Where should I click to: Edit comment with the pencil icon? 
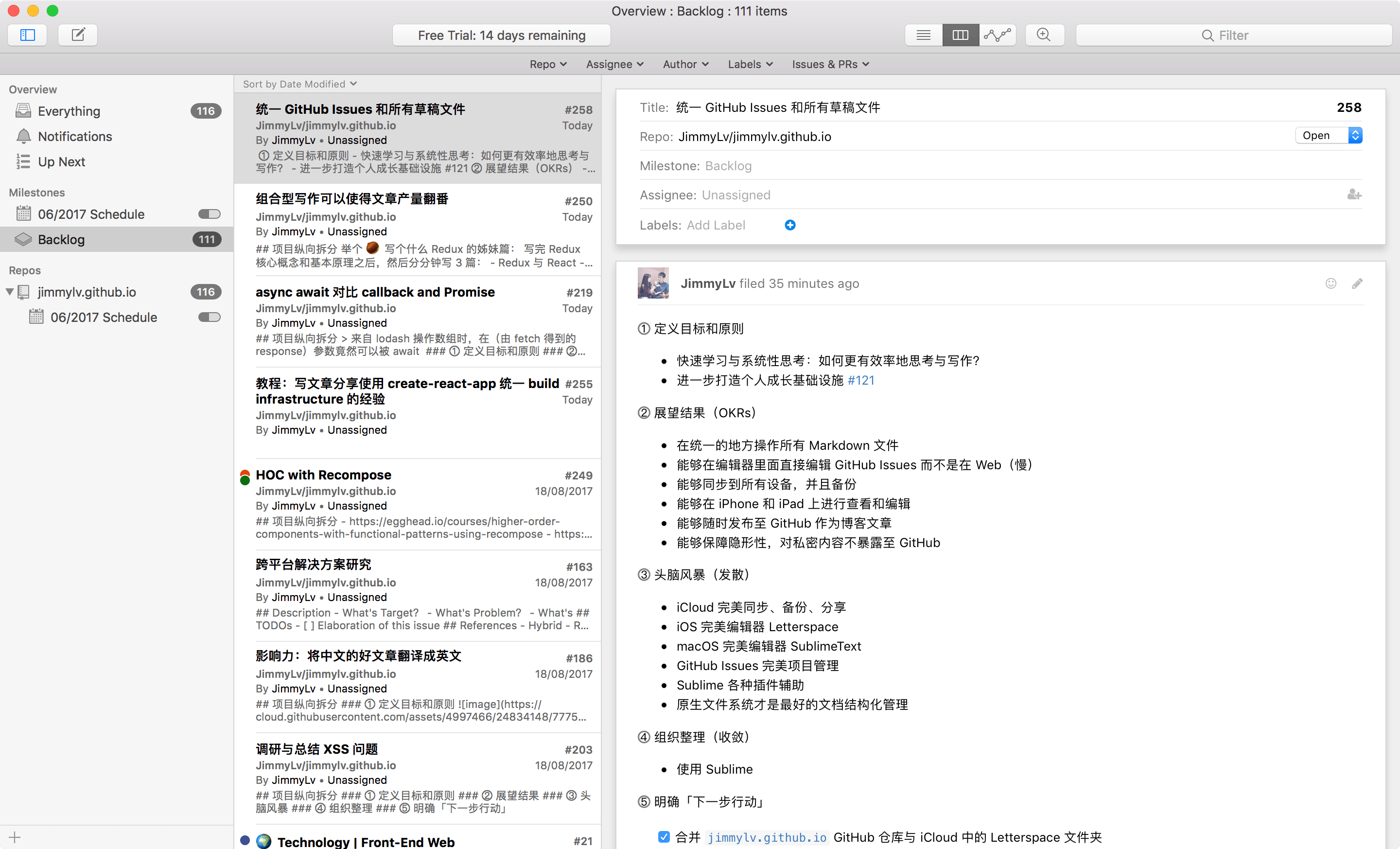(1357, 283)
